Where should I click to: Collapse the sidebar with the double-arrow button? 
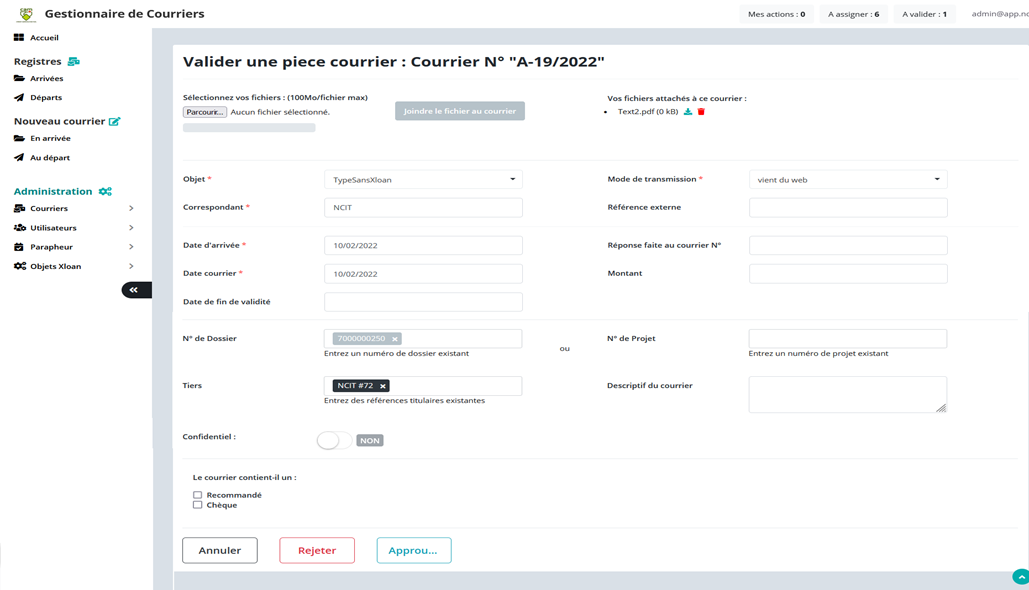[x=135, y=290]
